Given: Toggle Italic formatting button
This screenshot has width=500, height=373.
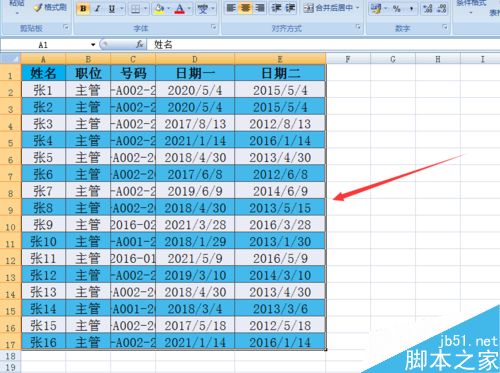Looking at the screenshot, I should click(x=97, y=9).
